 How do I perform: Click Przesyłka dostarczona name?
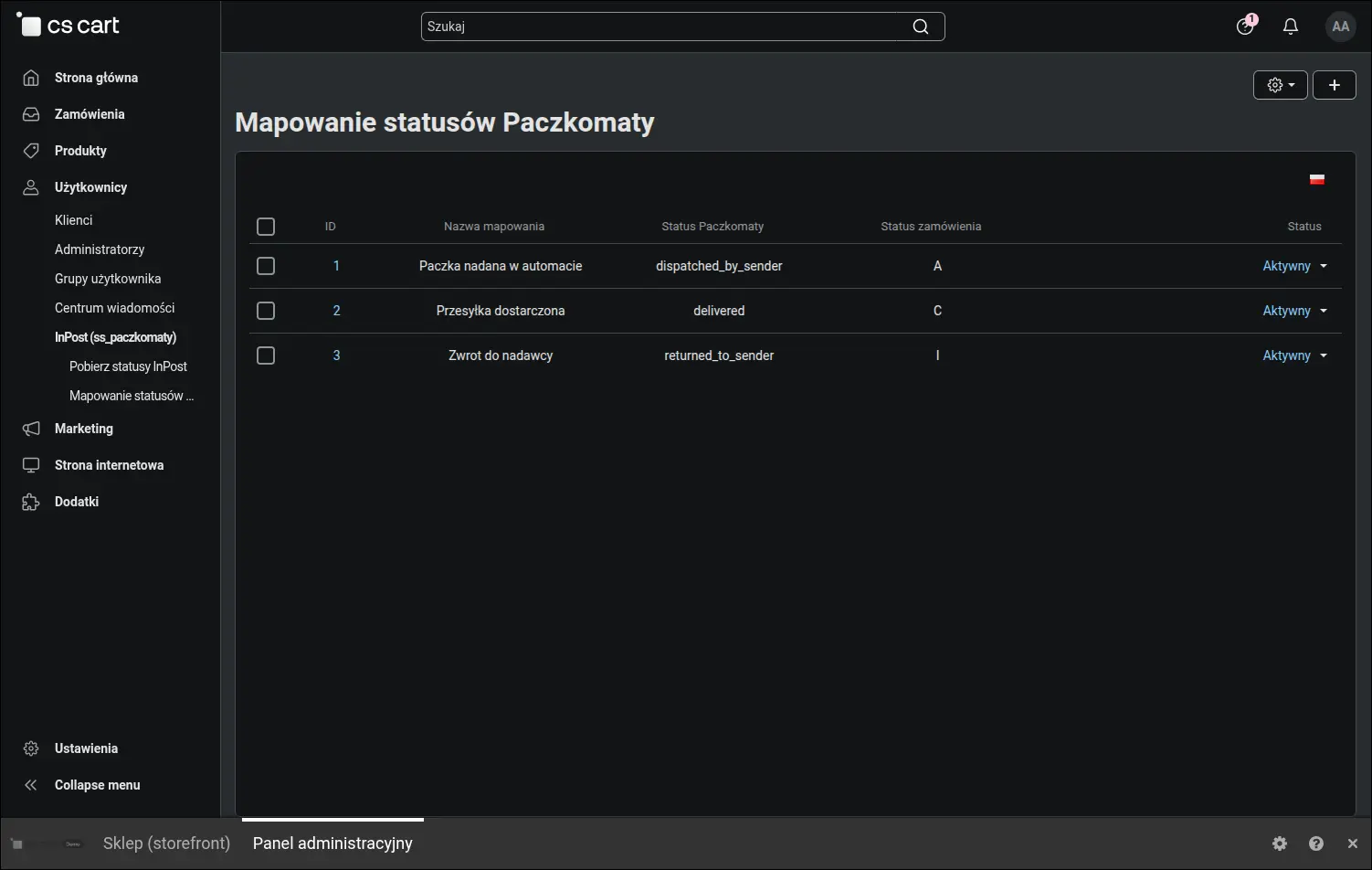pyautogui.click(x=501, y=311)
